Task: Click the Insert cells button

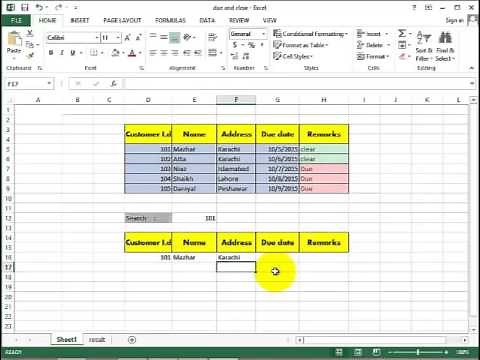Action: click(x=369, y=34)
